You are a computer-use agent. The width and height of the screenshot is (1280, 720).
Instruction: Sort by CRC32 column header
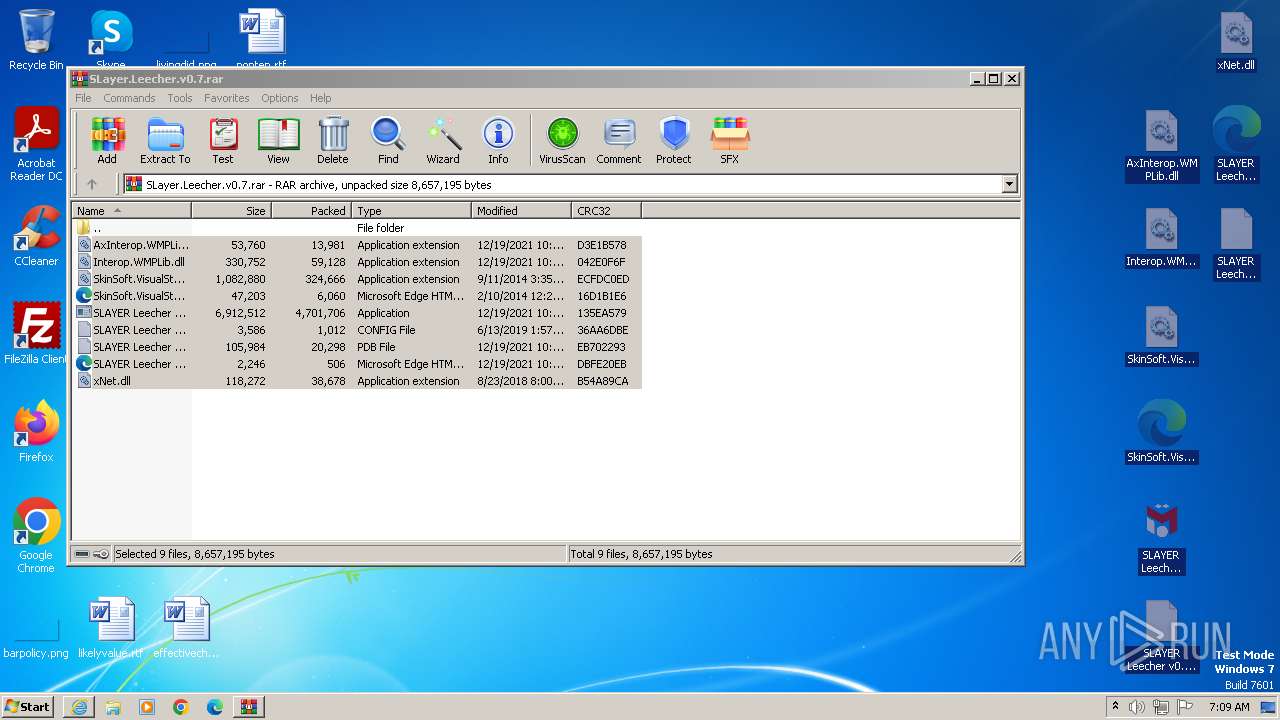tap(606, 211)
